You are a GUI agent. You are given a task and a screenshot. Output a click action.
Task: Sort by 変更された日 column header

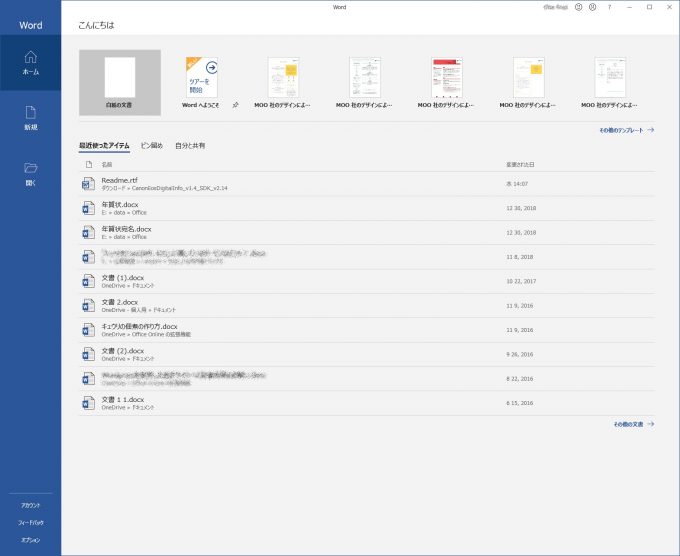(520, 165)
